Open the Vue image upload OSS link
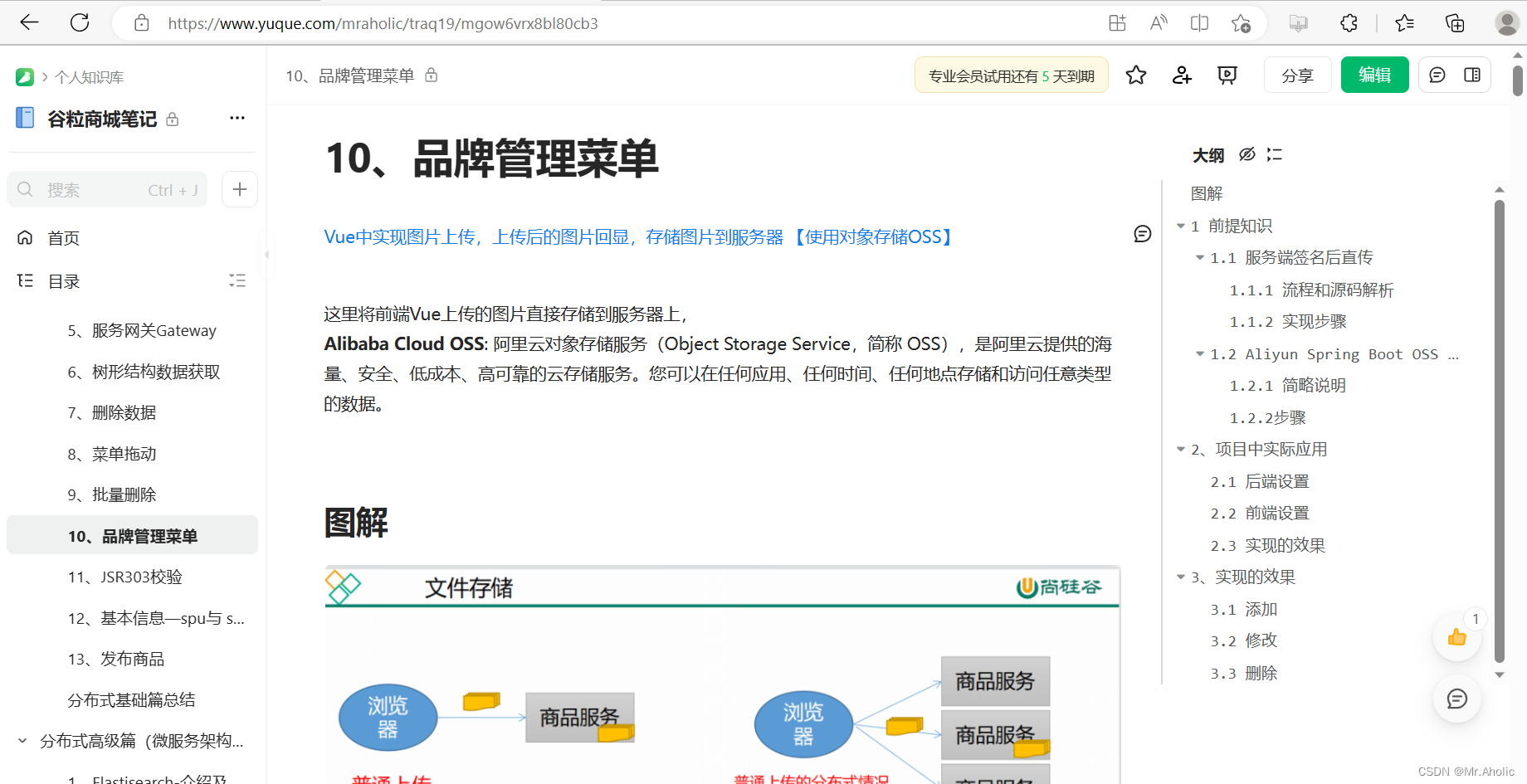 coord(637,236)
